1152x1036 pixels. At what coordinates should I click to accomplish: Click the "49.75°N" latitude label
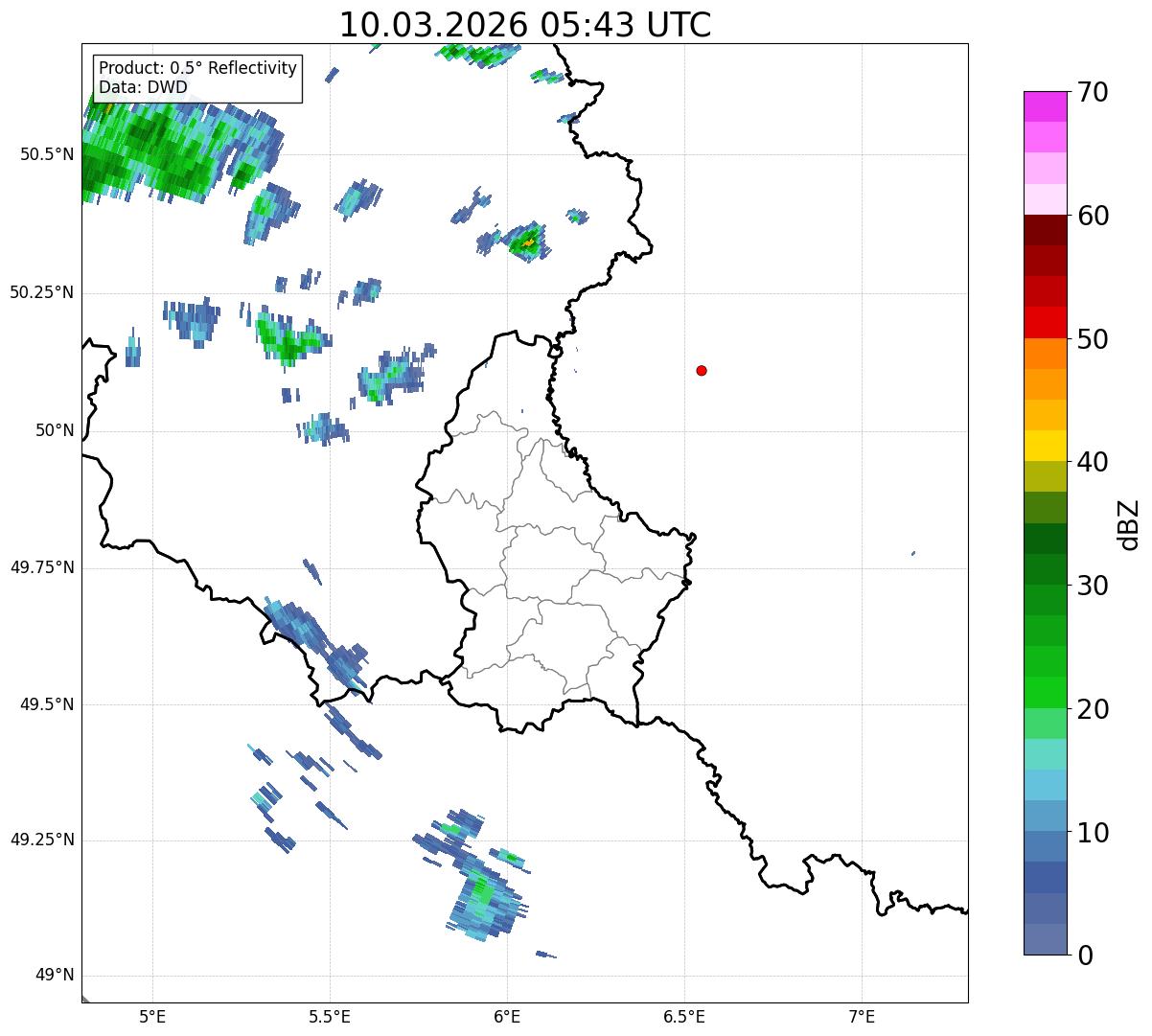click(x=42, y=567)
